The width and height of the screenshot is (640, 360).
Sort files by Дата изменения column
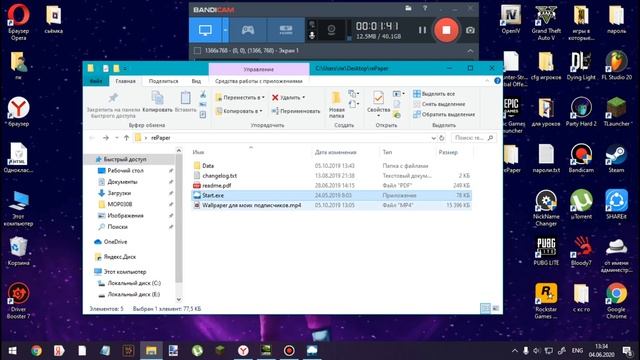coord(336,152)
